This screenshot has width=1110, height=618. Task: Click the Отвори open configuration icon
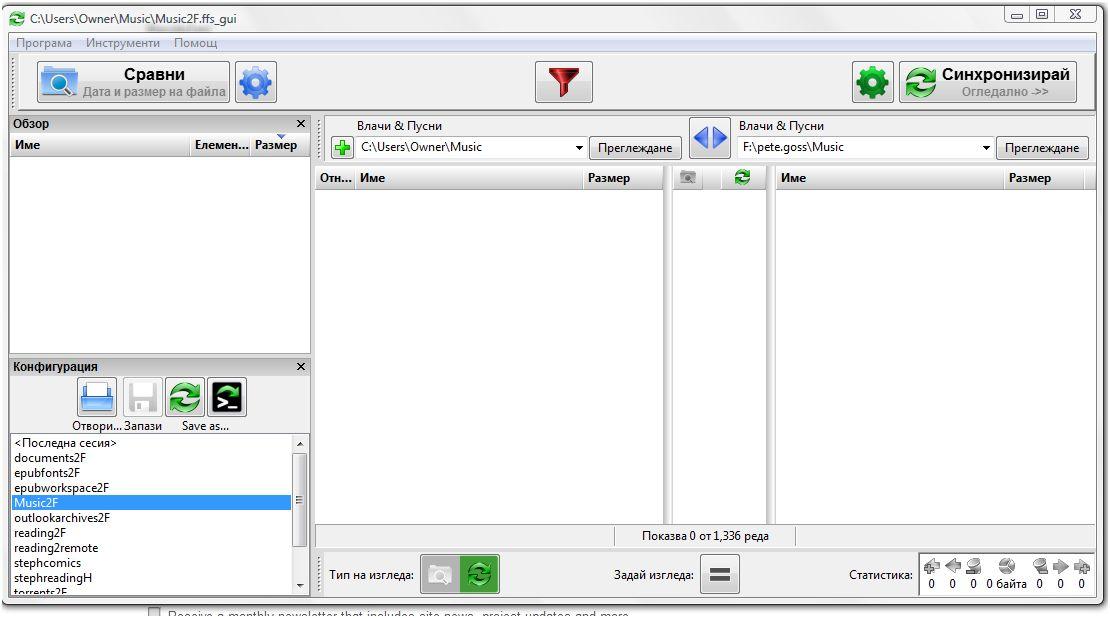click(x=97, y=397)
